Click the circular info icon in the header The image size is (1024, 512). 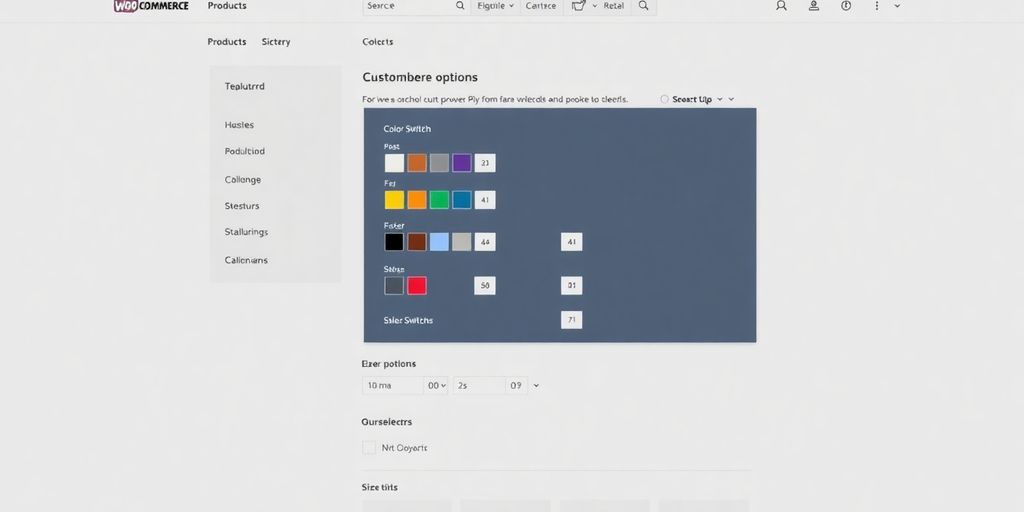coord(846,6)
